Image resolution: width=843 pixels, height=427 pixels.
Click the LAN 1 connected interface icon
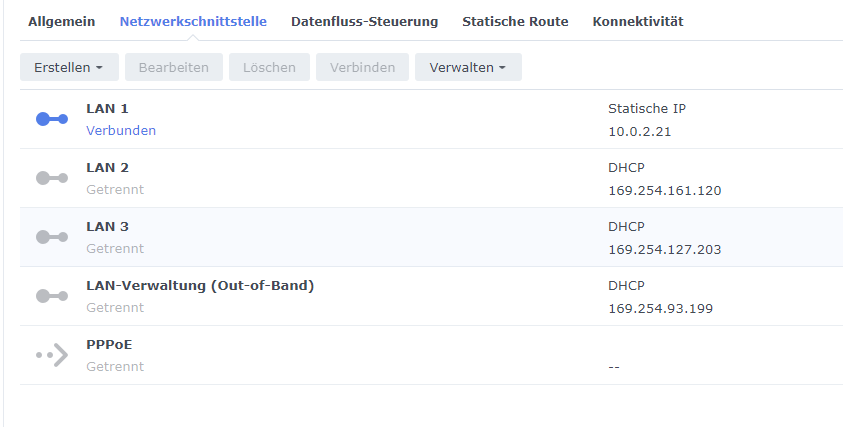coord(52,119)
